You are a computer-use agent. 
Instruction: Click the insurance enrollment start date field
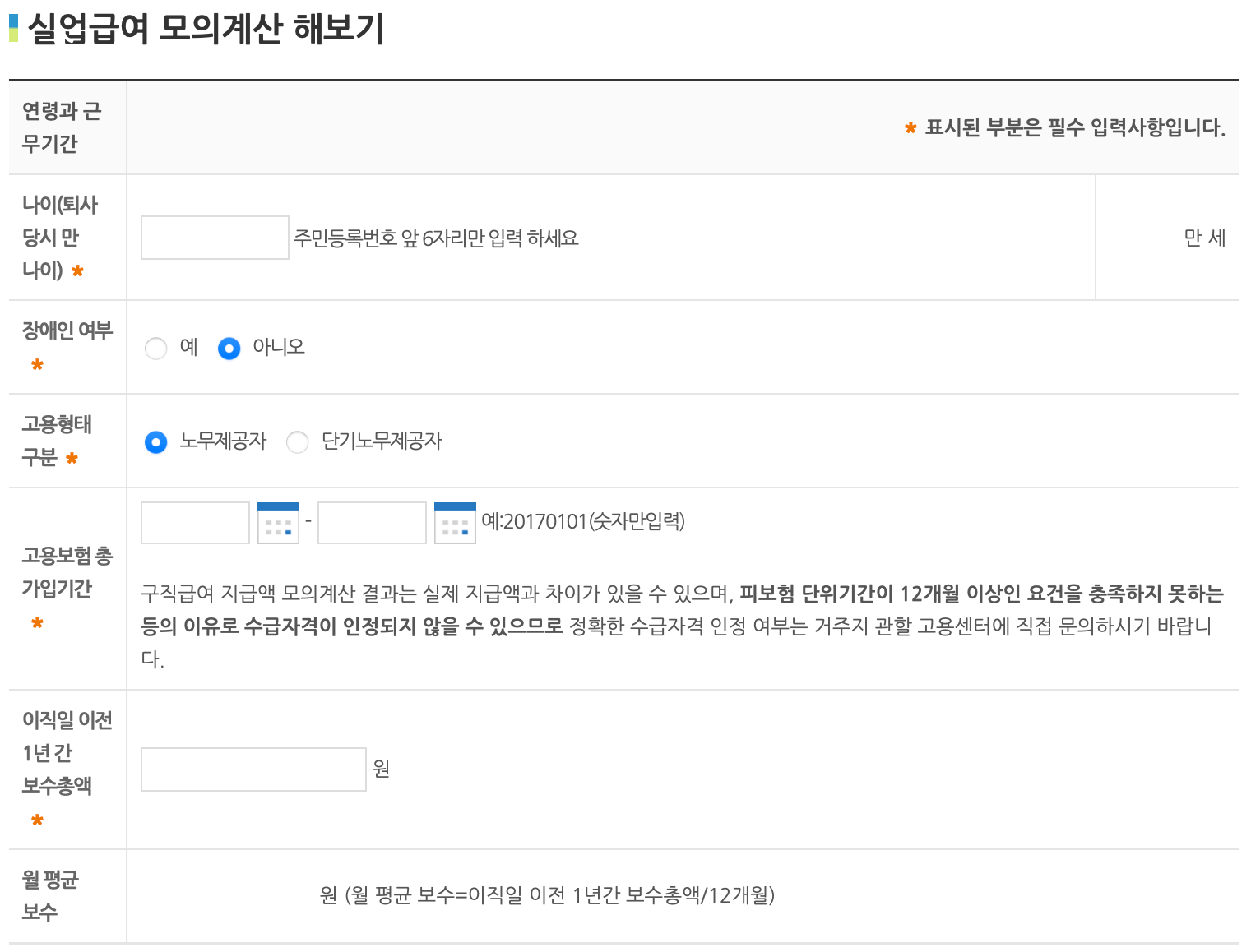pyautogui.click(x=194, y=522)
